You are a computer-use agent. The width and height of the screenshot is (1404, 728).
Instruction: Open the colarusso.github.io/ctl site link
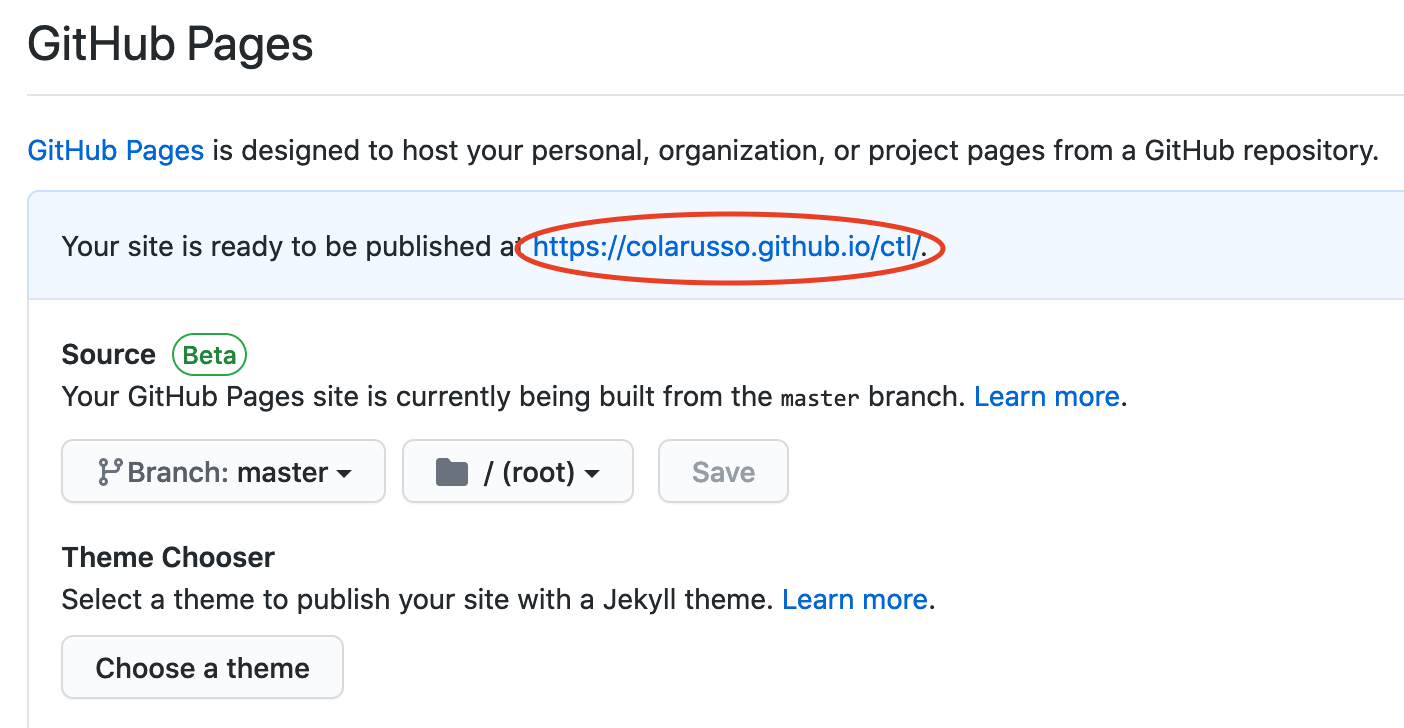coord(729,247)
